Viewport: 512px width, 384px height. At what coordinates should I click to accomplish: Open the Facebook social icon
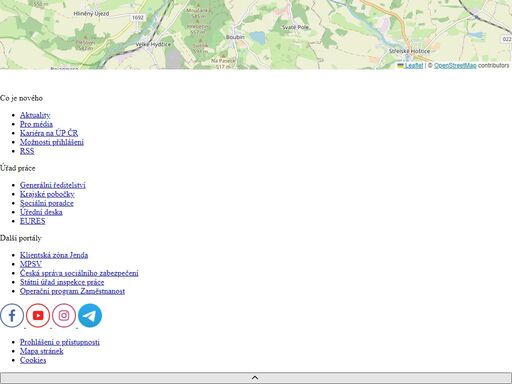point(12,315)
